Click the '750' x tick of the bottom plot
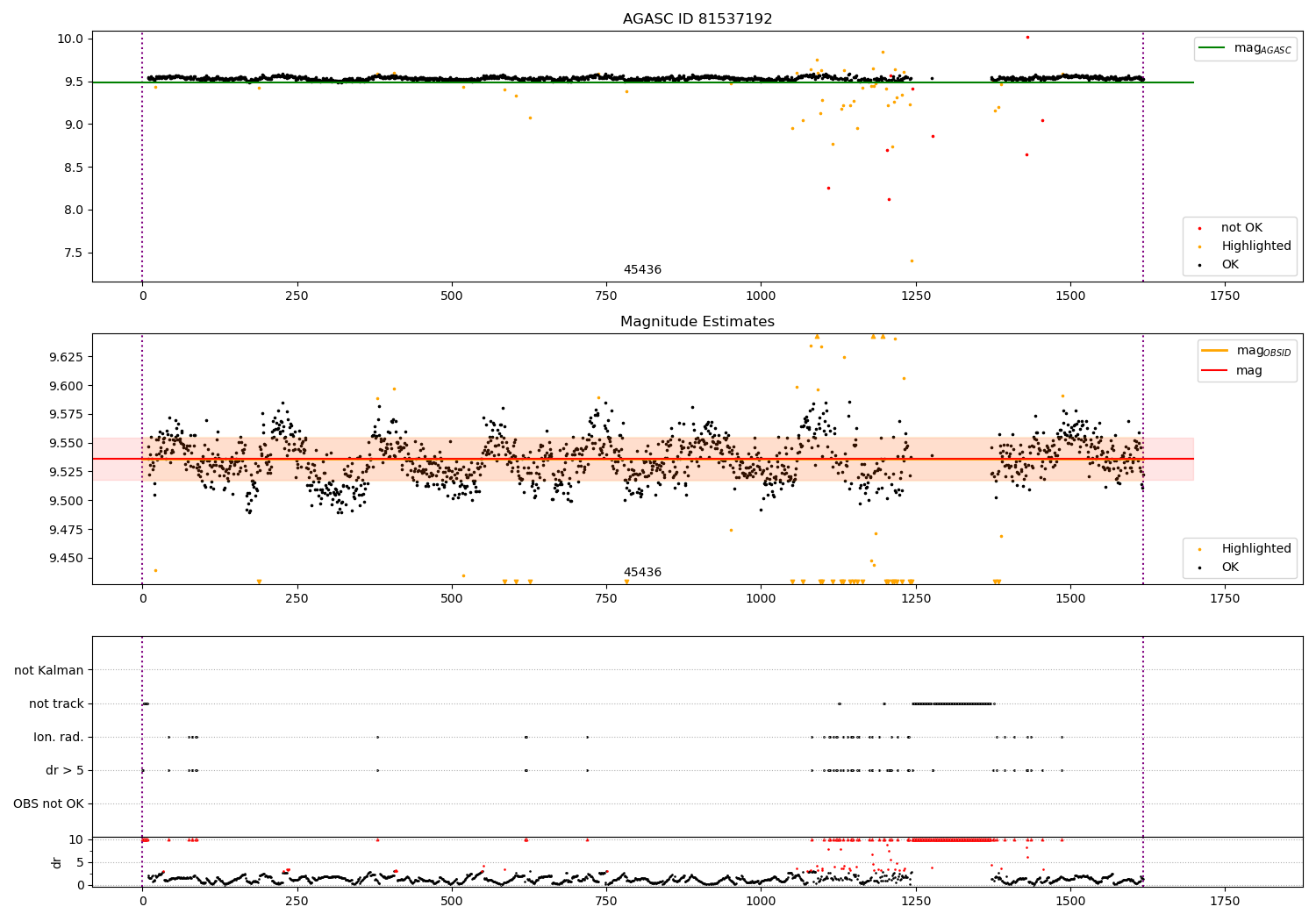Screen dimensions: 1316x921 (x=606, y=901)
